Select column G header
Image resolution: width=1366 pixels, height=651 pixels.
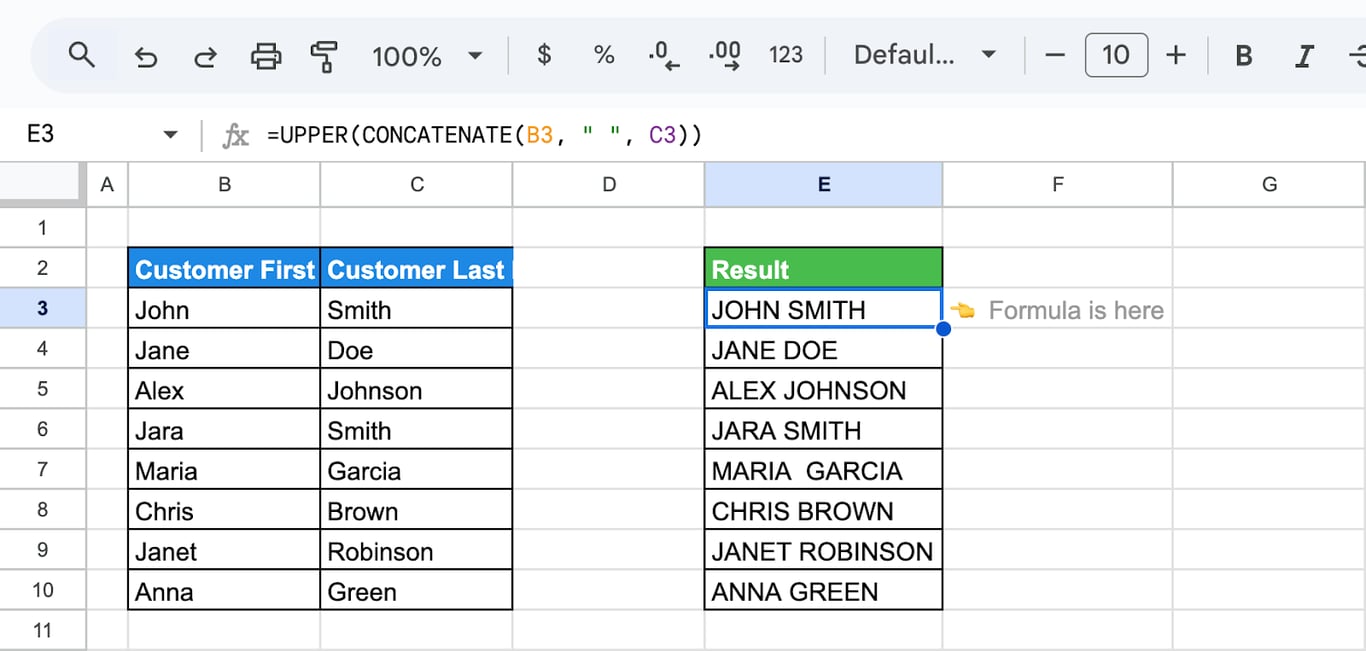click(x=1269, y=185)
